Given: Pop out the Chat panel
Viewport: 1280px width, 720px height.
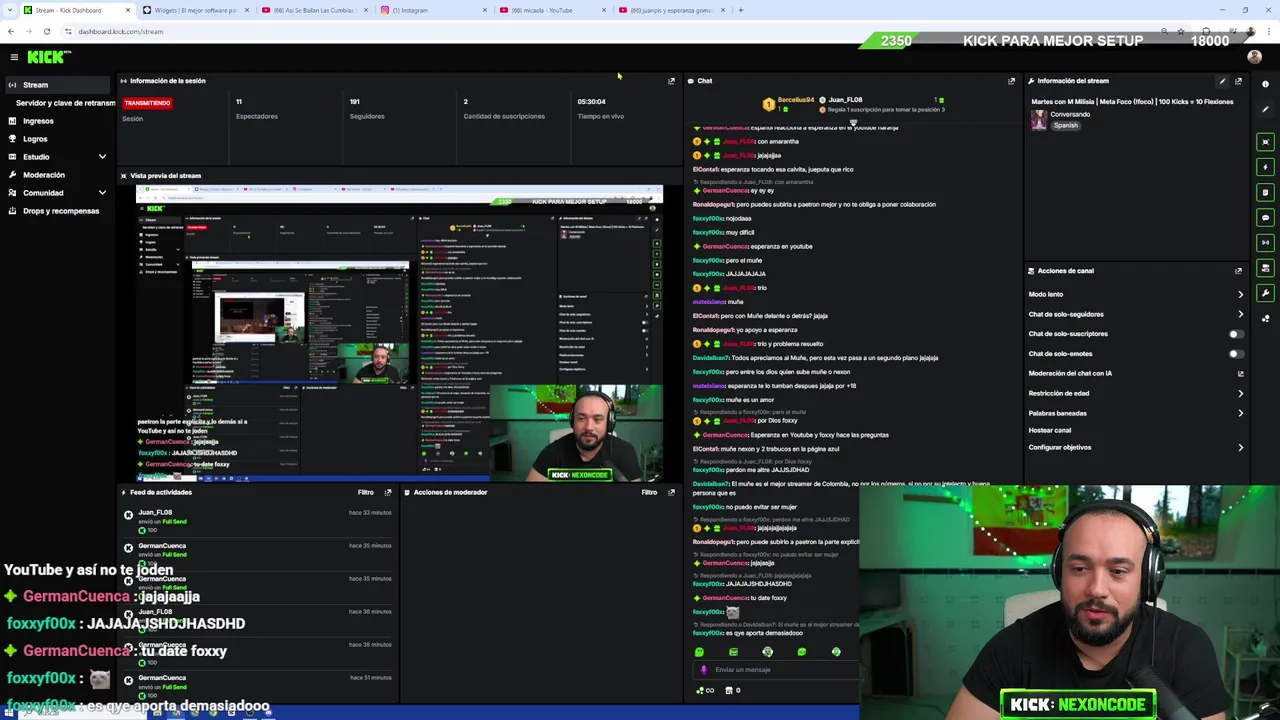Looking at the screenshot, I should coord(1011,81).
